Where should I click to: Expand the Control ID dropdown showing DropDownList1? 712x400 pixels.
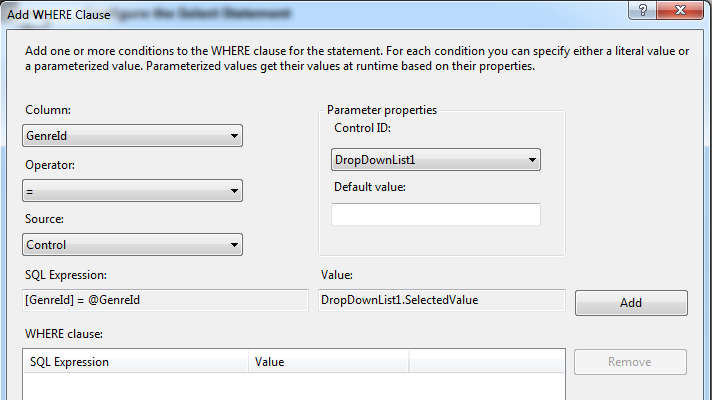point(435,159)
